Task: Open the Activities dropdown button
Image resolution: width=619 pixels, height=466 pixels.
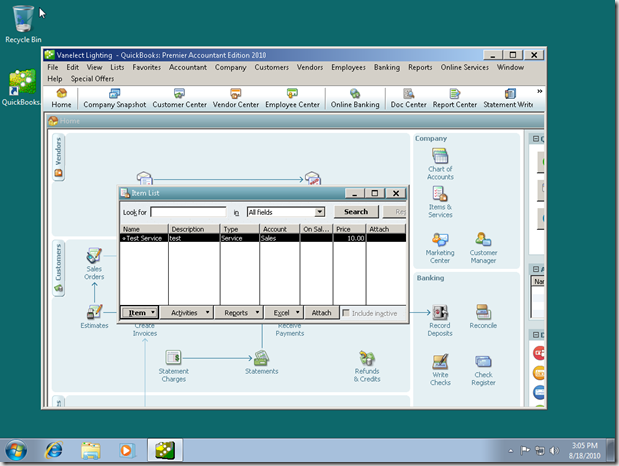Action: (187, 312)
